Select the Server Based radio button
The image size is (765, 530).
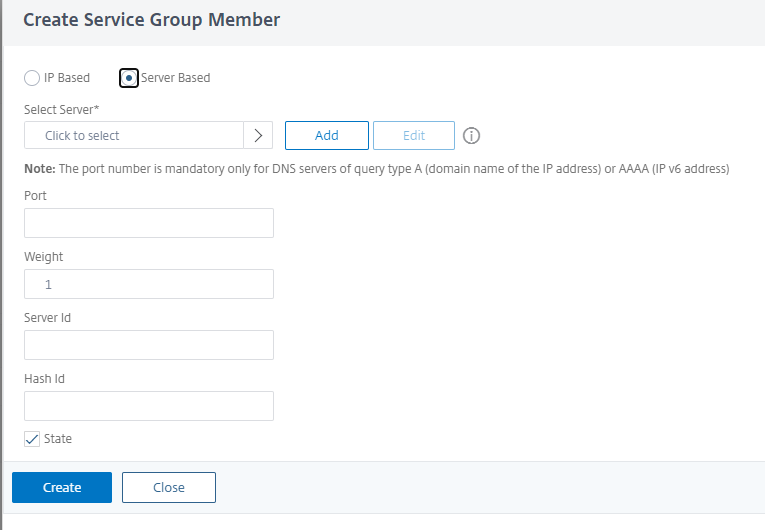[128, 78]
